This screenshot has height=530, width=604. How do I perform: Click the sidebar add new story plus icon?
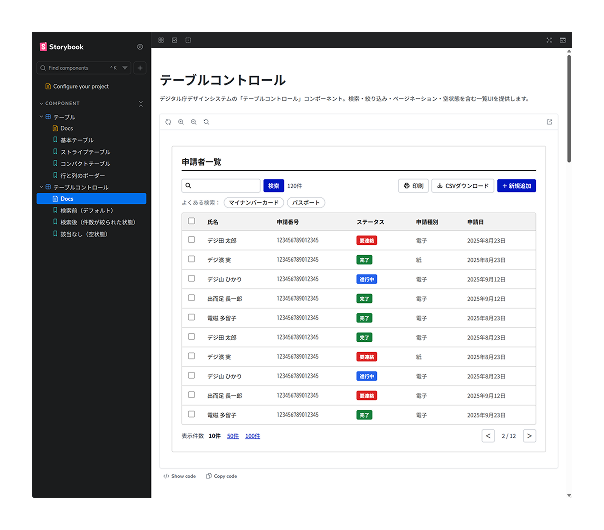pyautogui.click(x=140, y=68)
